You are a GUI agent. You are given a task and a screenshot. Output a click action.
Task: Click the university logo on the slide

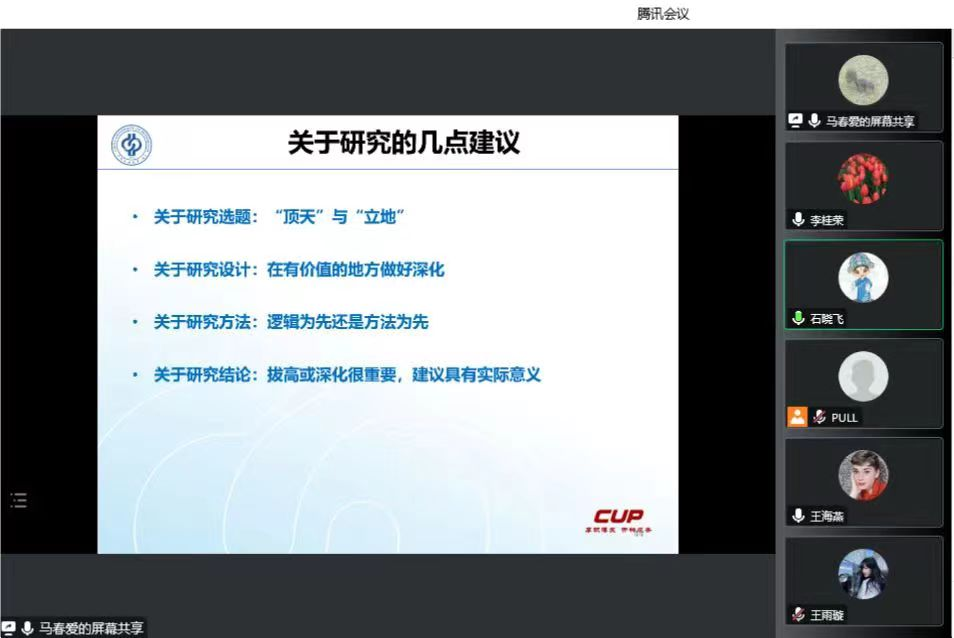(131, 144)
